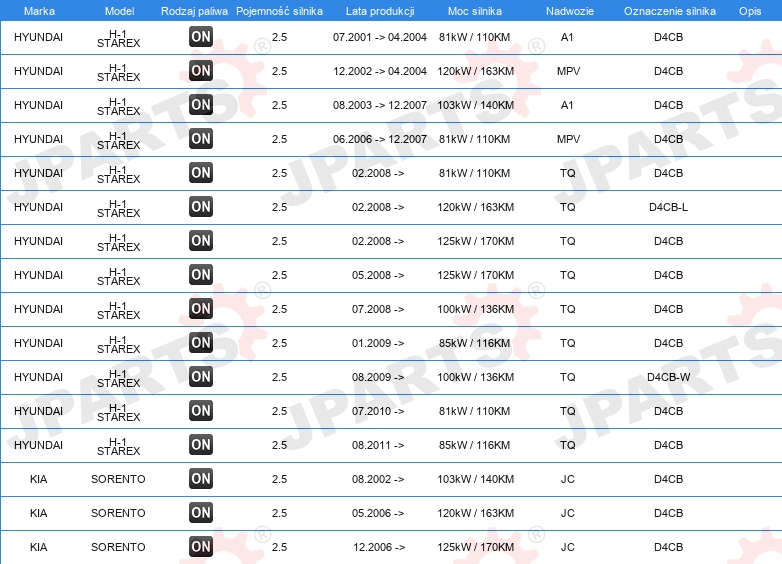Click engine code D4CB-W
The height and width of the screenshot is (564, 782).
[x=668, y=377]
